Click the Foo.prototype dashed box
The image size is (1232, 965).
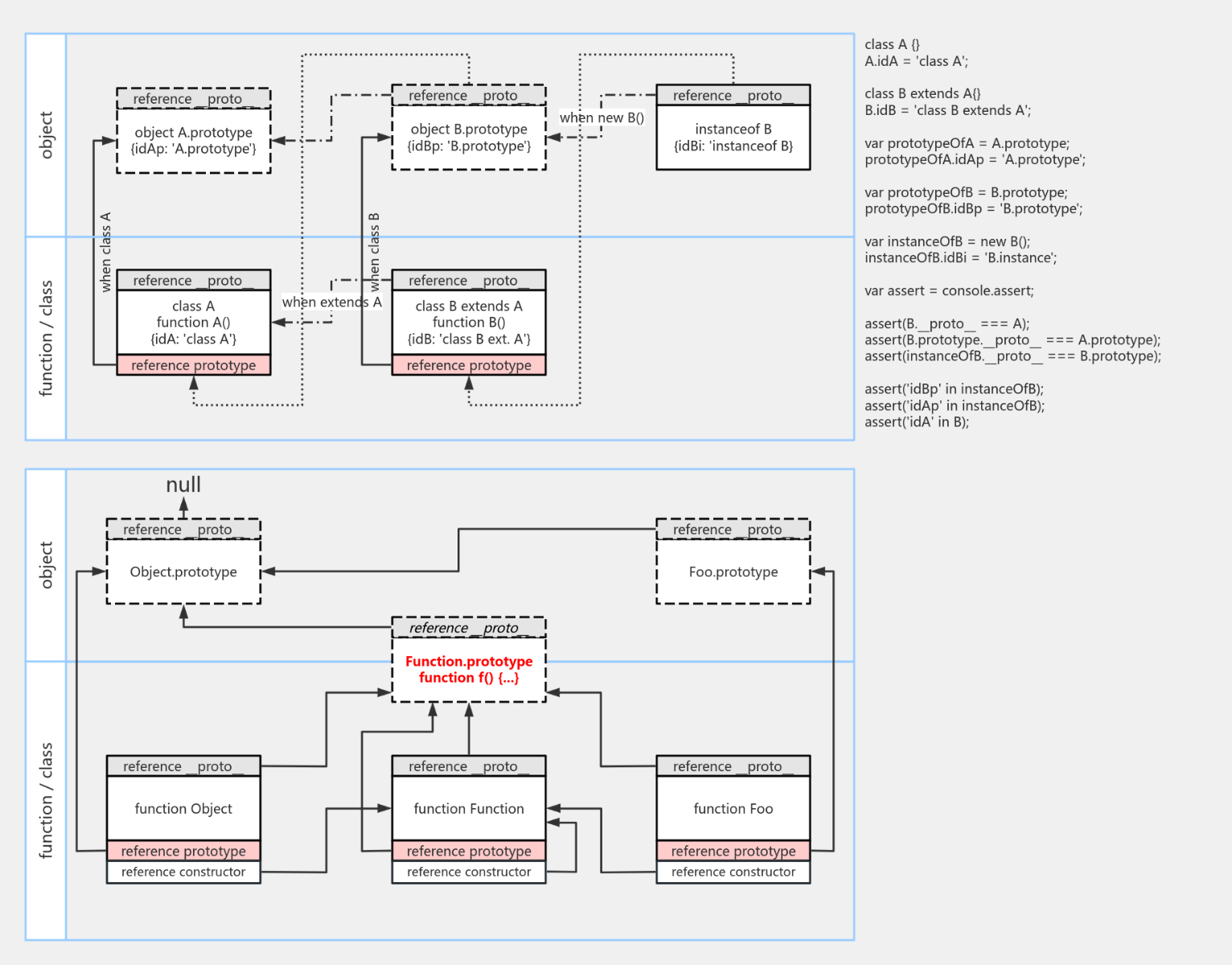[x=733, y=572]
